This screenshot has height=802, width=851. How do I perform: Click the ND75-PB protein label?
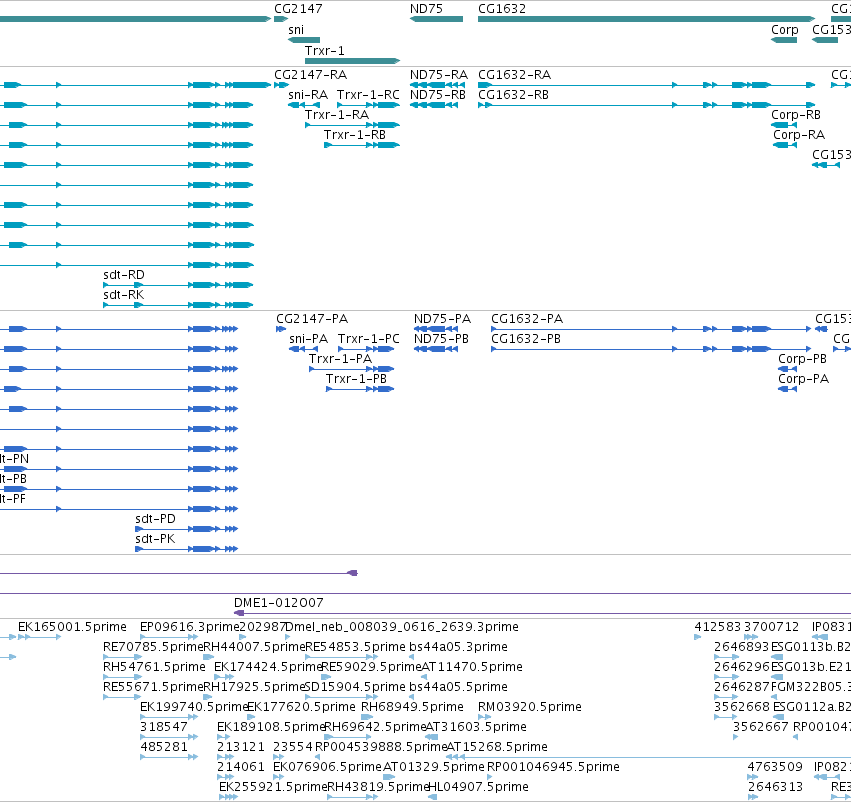441,339
